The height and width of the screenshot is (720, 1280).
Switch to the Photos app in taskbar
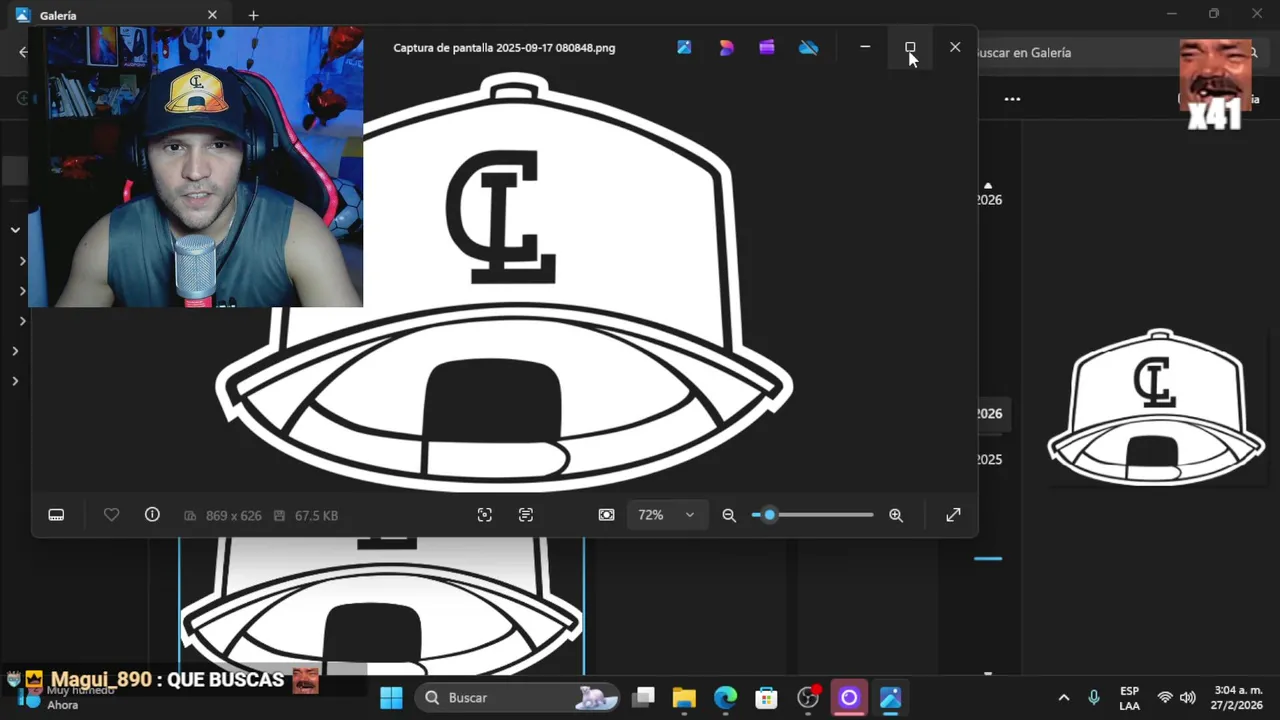(x=890, y=697)
